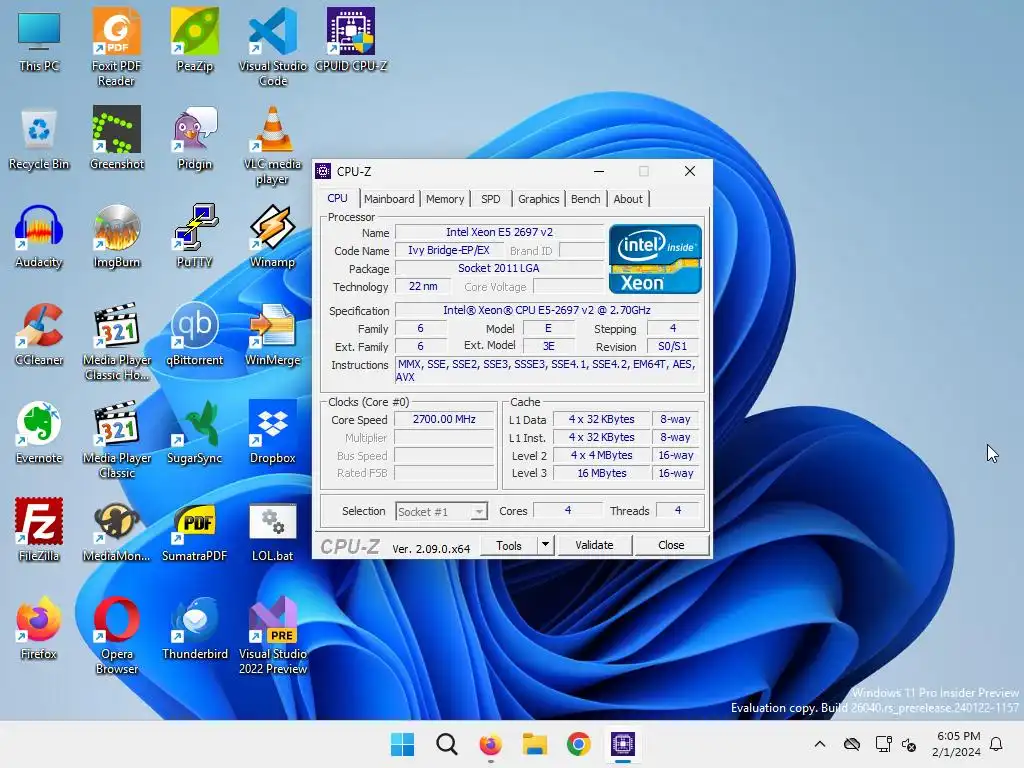Expand the Tools dropdown arrow
1024x768 pixels.
coord(545,545)
